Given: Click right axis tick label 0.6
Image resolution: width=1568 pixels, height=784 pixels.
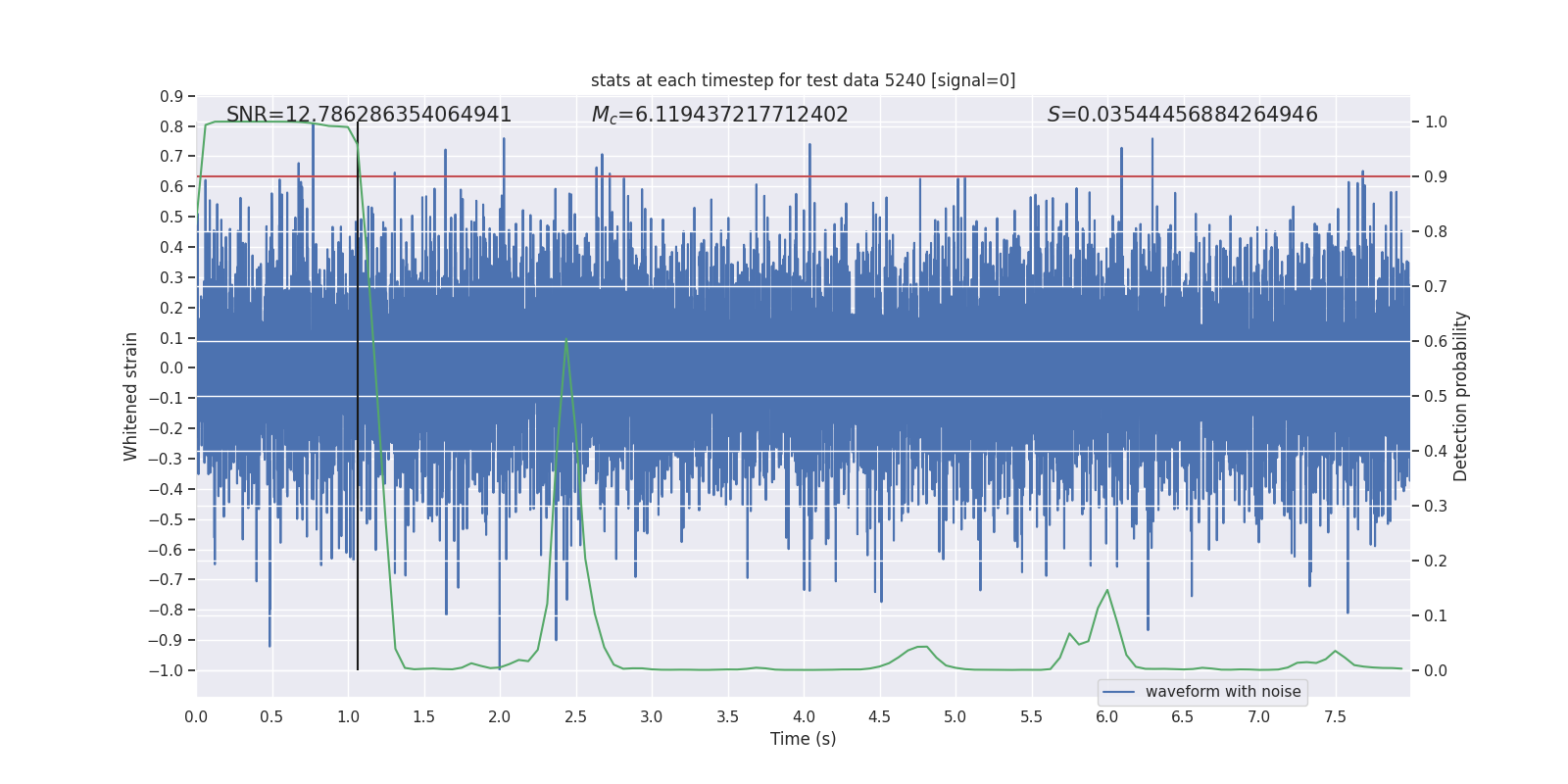Looking at the screenshot, I should tap(1436, 342).
